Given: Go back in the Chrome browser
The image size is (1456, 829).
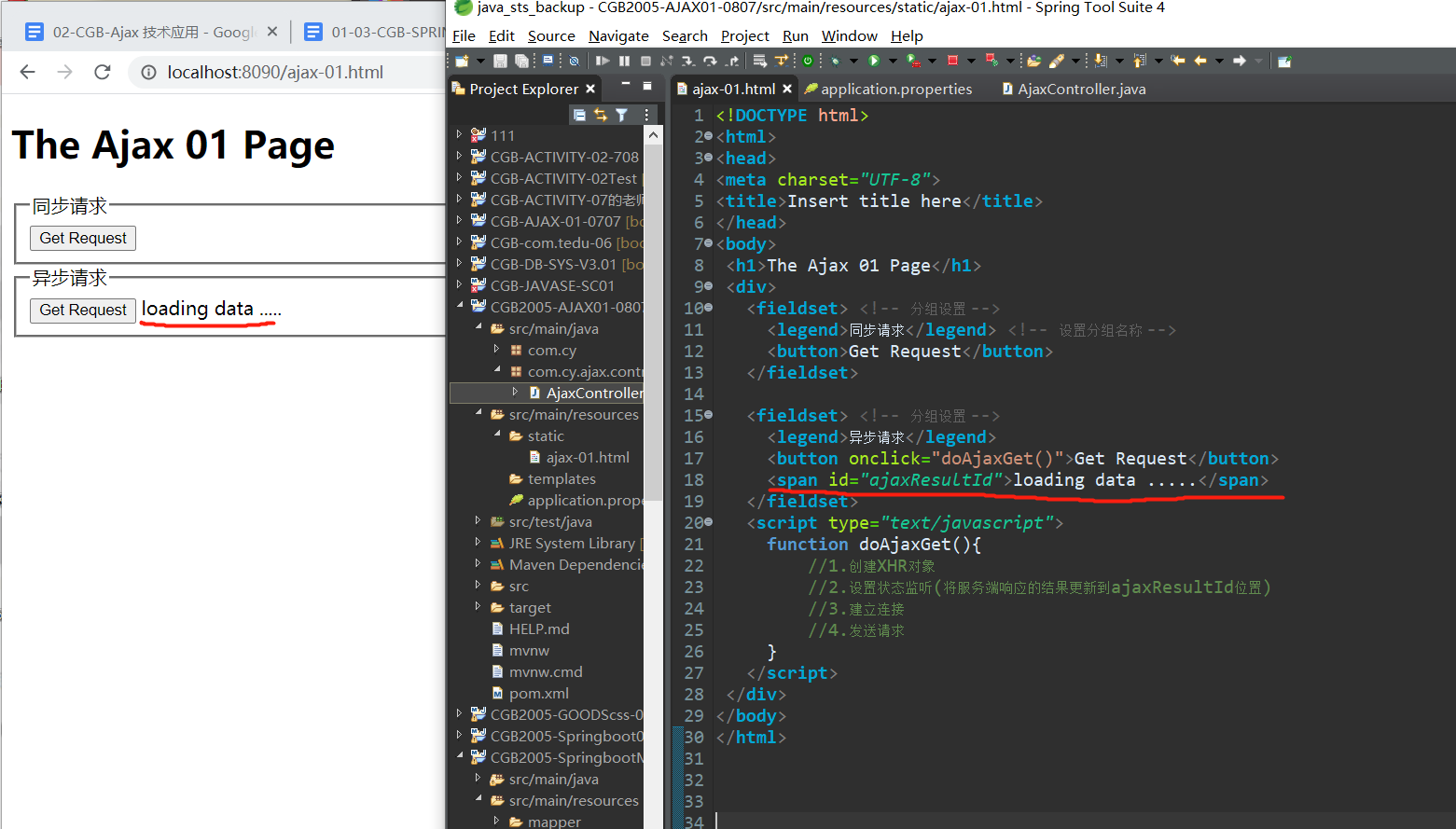Looking at the screenshot, I should tap(27, 72).
